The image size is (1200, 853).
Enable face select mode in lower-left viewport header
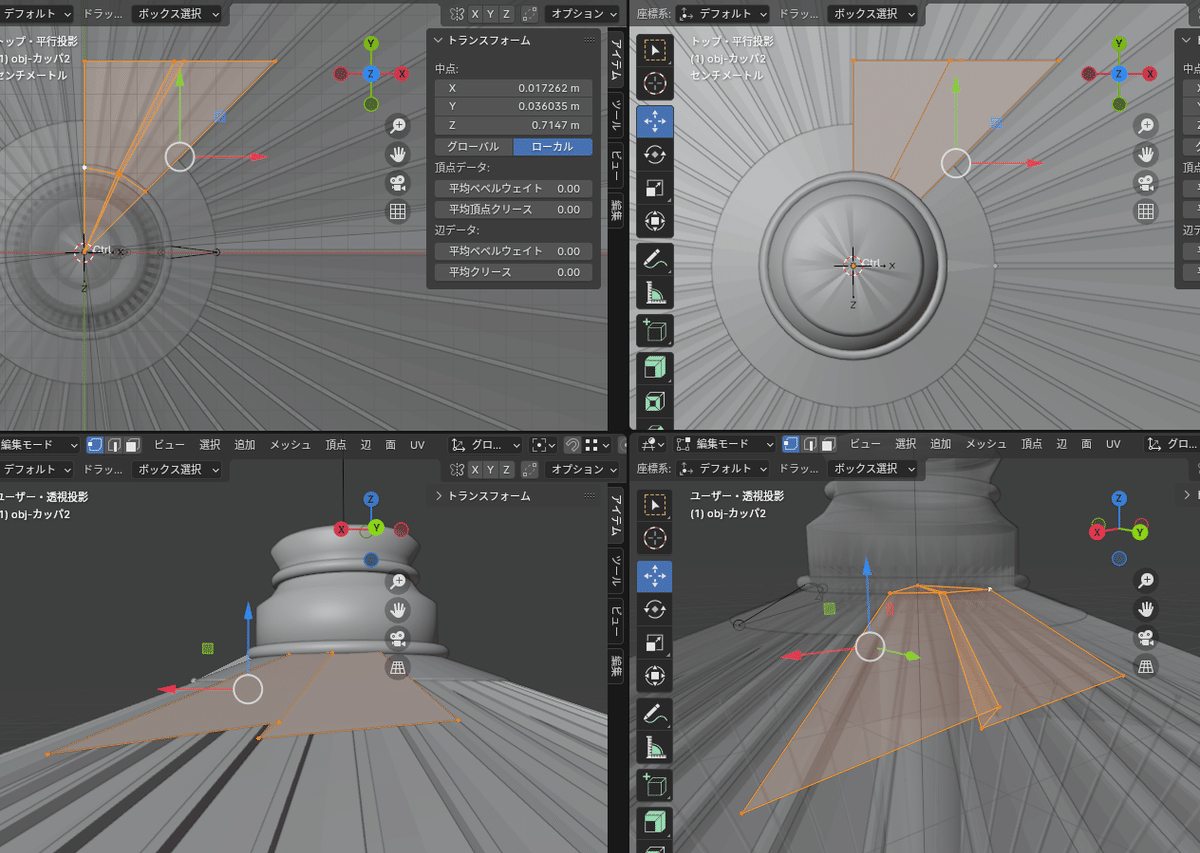coord(132,445)
